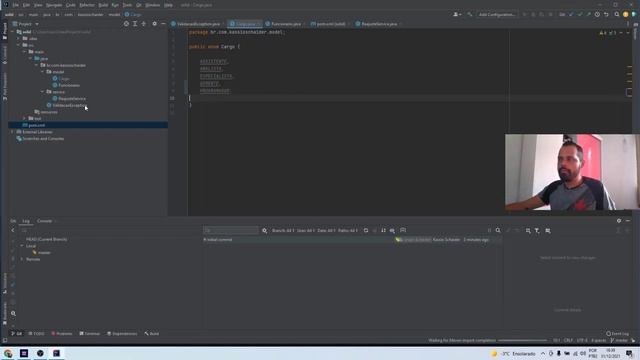Image resolution: width=640 pixels, height=360 pixels.
Task: Collapse the main folder node
Action: [24, 52]
